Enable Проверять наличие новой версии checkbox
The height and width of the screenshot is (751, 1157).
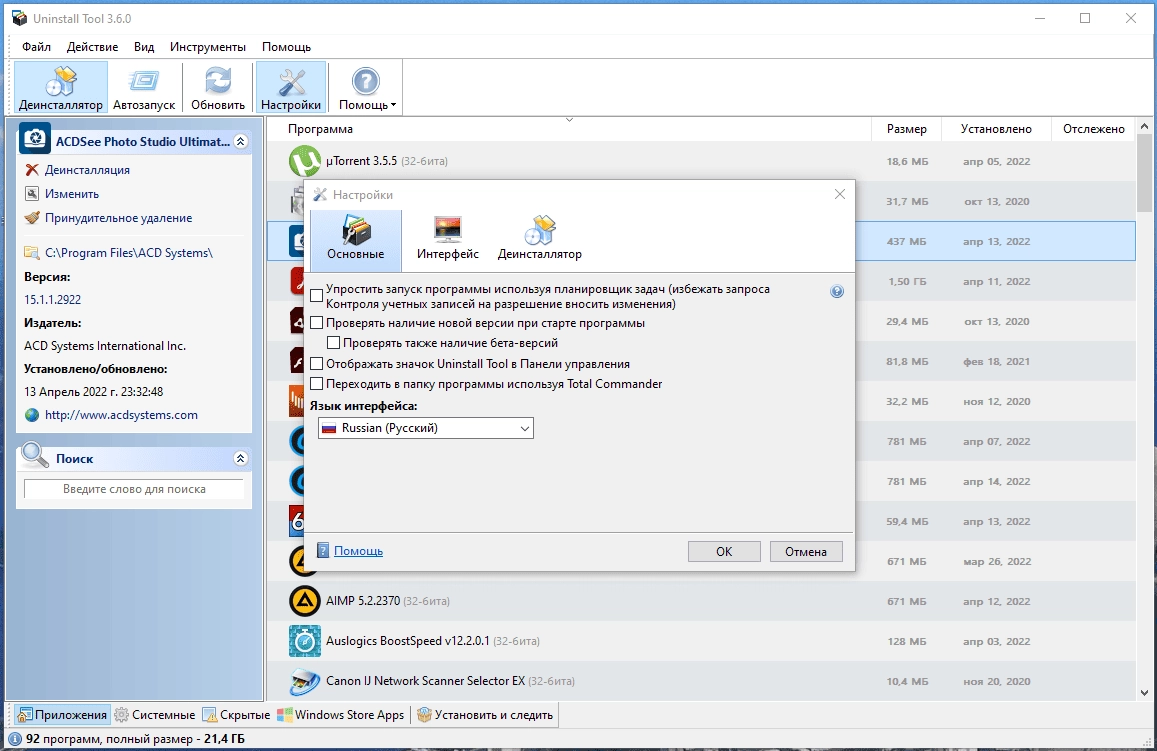coord(317,322)
